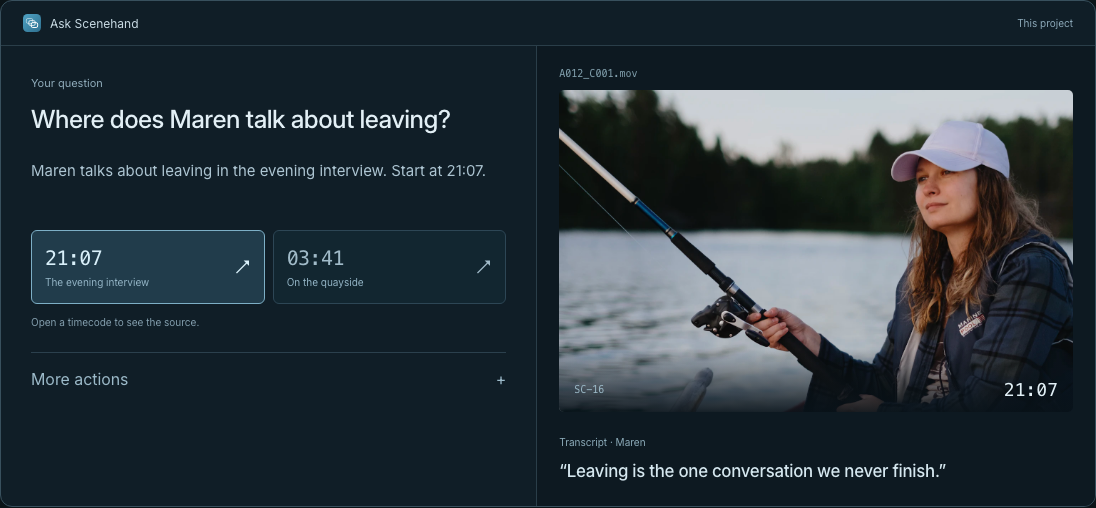Select the A012_C001.mov file name
Viewport: 1096px width, 508px height.
pos(598,73)
